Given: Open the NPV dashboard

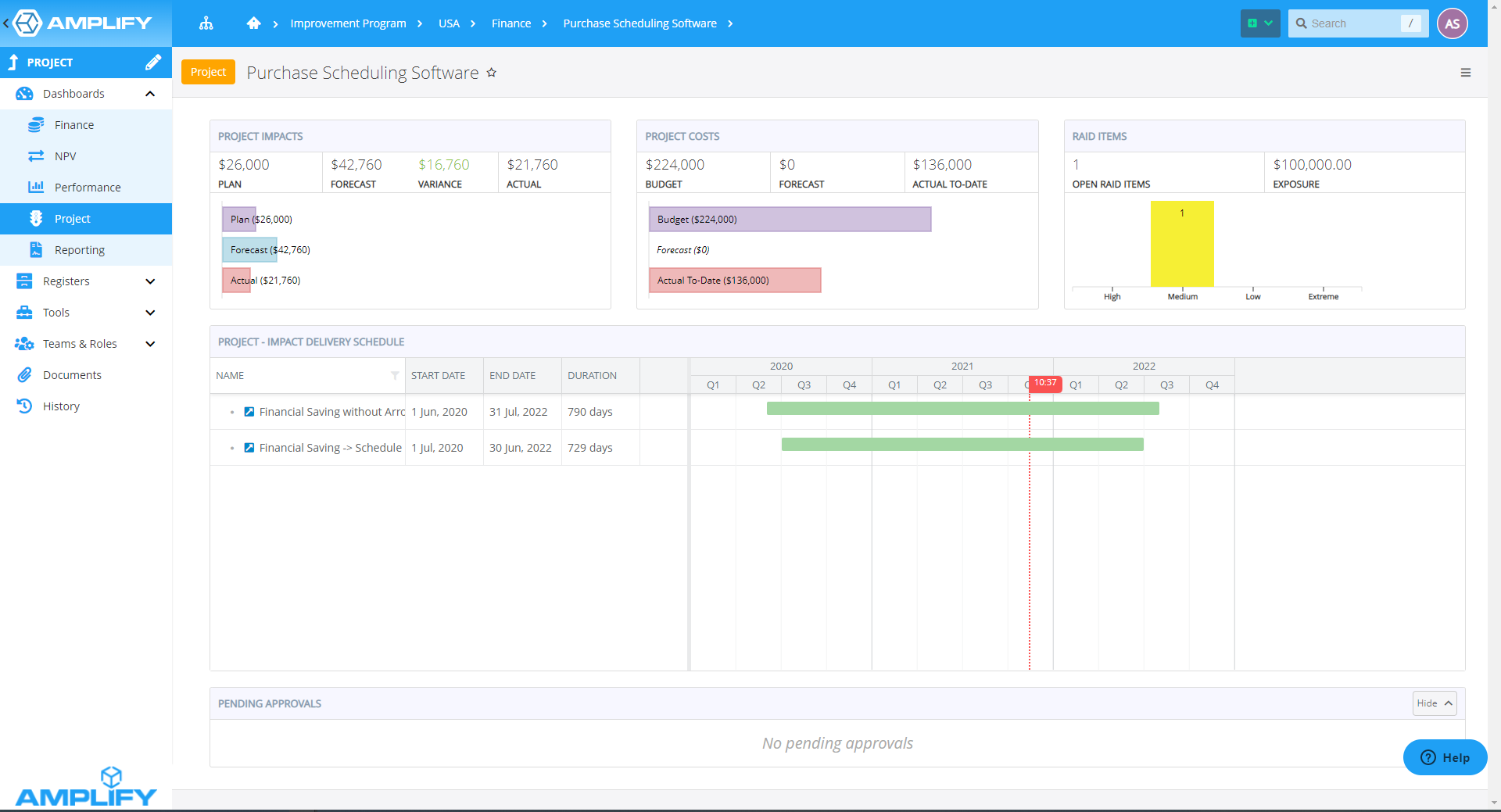Looking at the screenshot, I should point(66,156).
